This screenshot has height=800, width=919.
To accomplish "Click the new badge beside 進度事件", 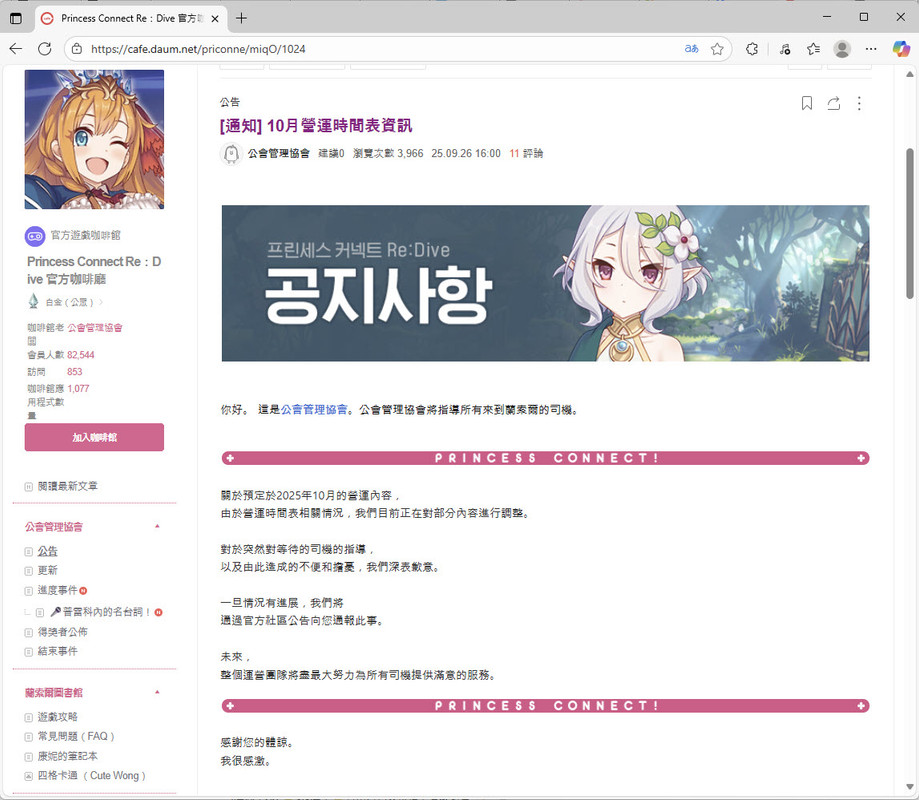I will [x=83, y=590].
